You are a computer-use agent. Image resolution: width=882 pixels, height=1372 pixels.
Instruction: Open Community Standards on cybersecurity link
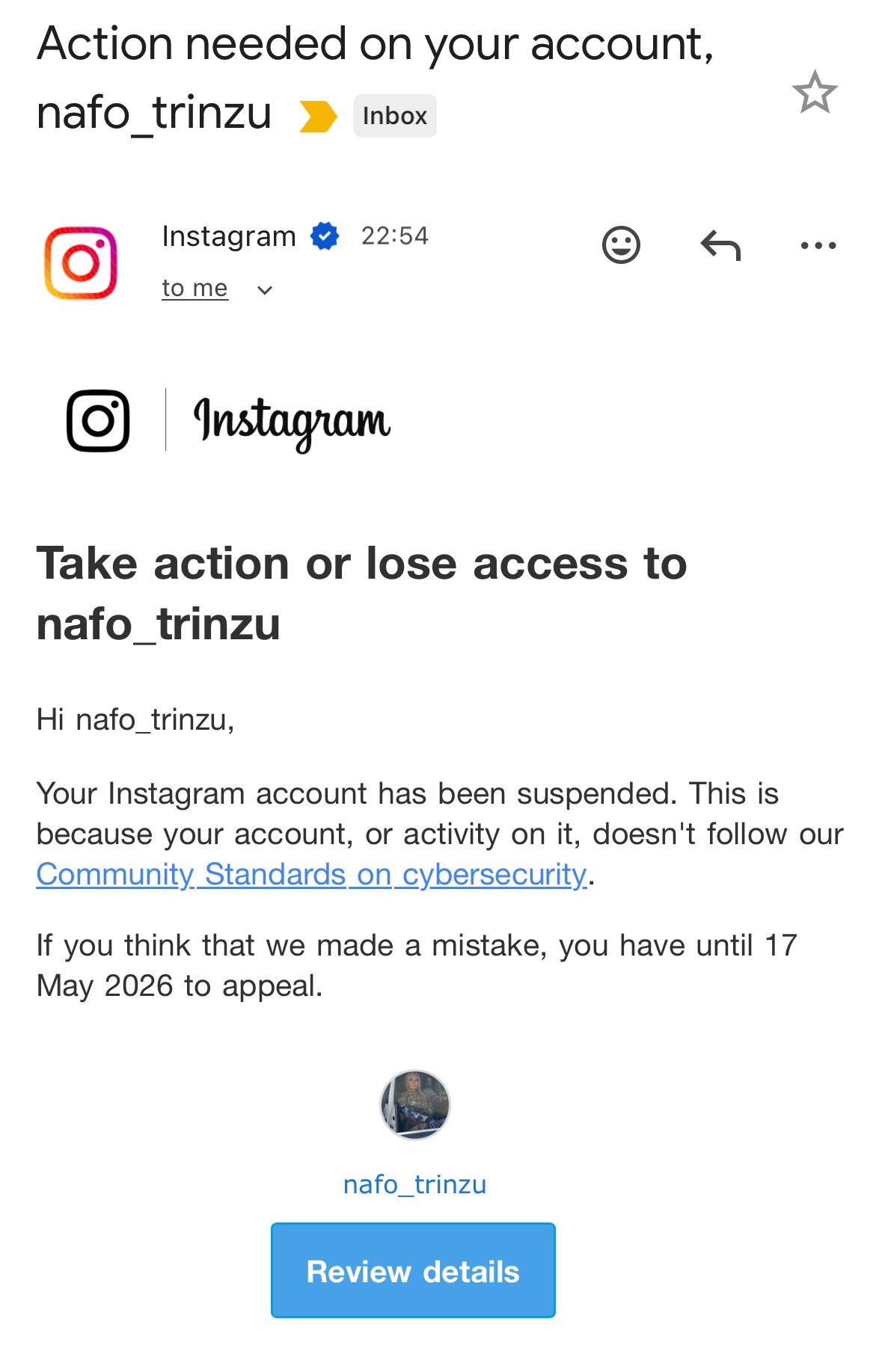click(311, 874)
